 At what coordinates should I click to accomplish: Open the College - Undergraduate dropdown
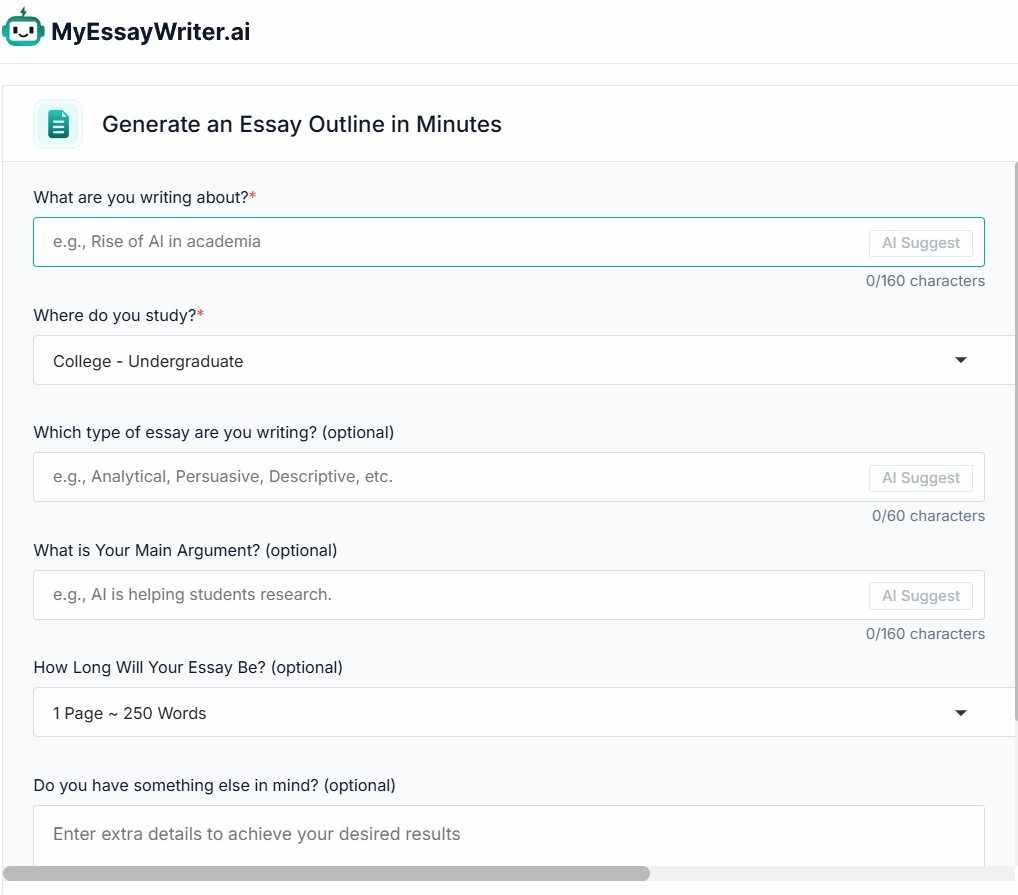[500, 361]
